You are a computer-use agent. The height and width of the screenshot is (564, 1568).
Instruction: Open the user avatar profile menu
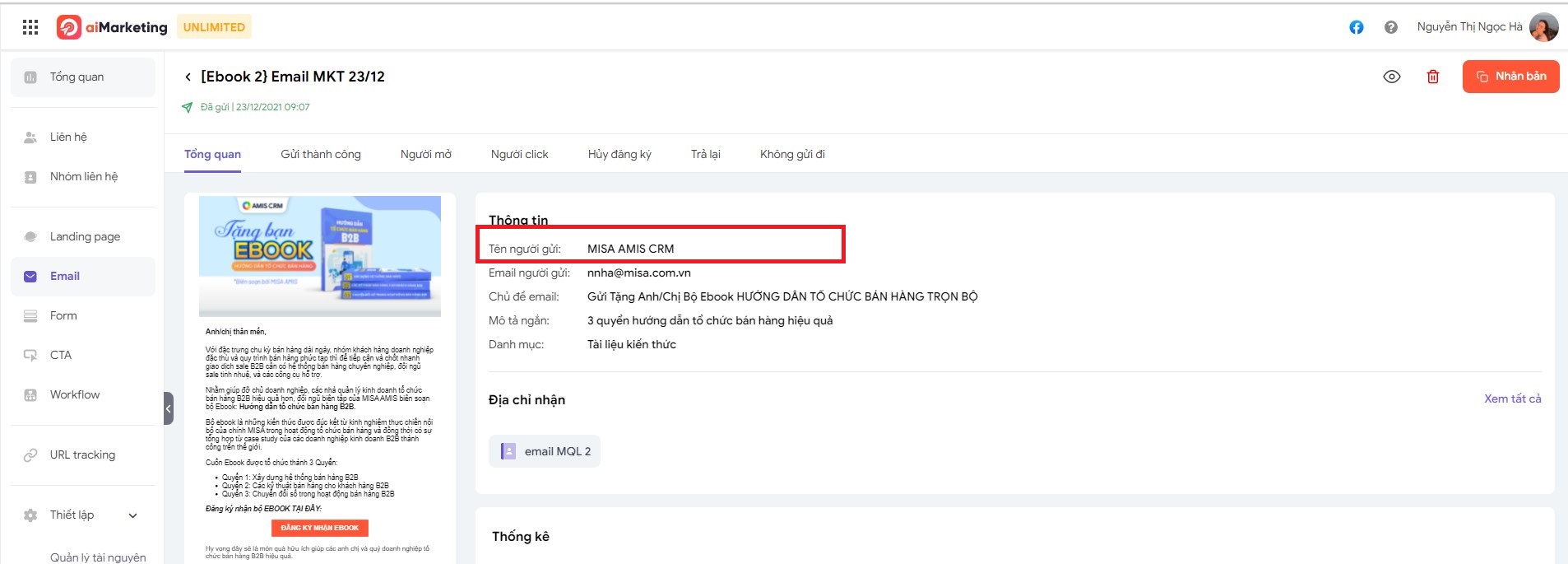(1544, 27)
